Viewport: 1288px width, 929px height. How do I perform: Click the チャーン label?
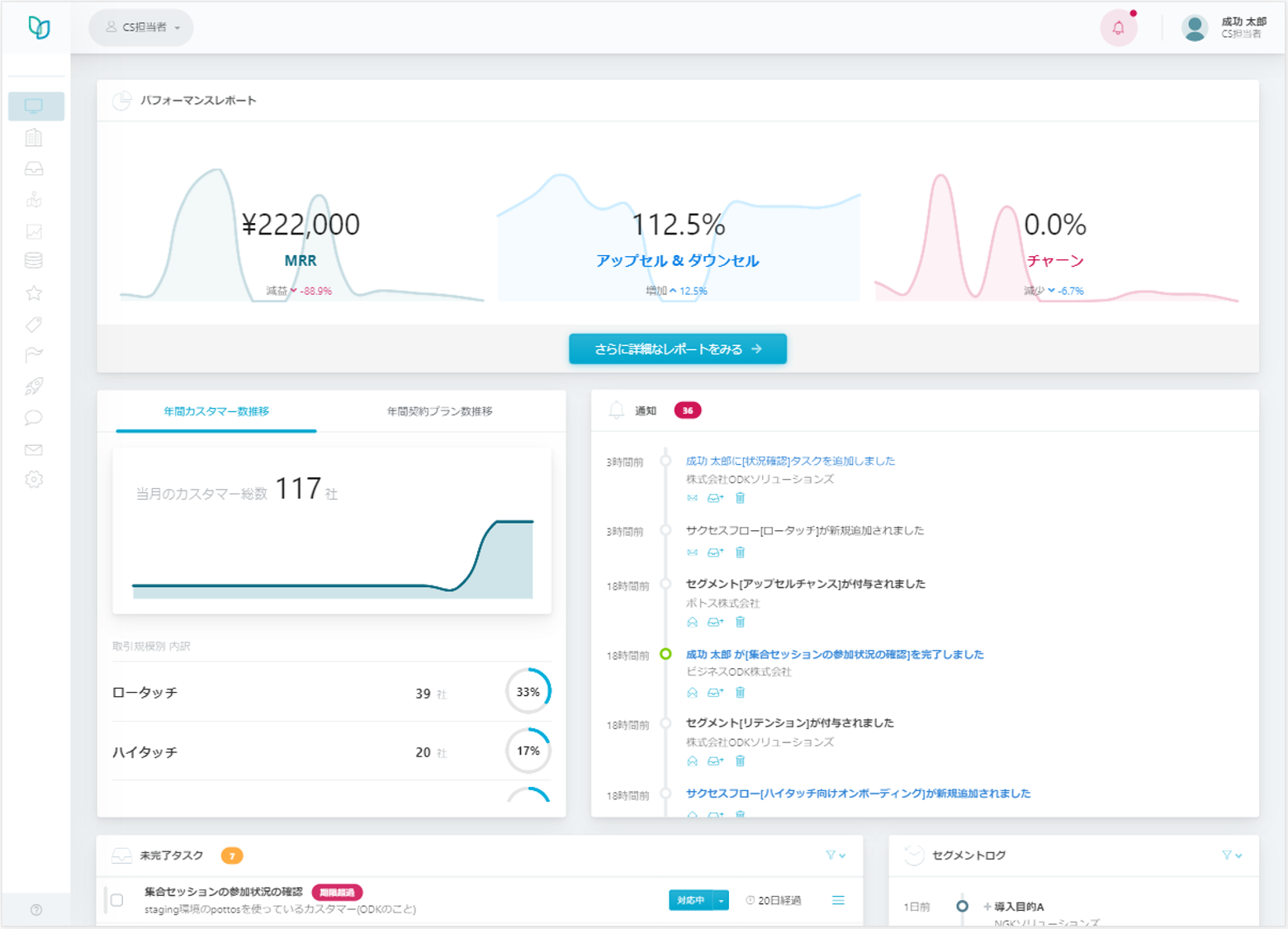(1055, 261)
